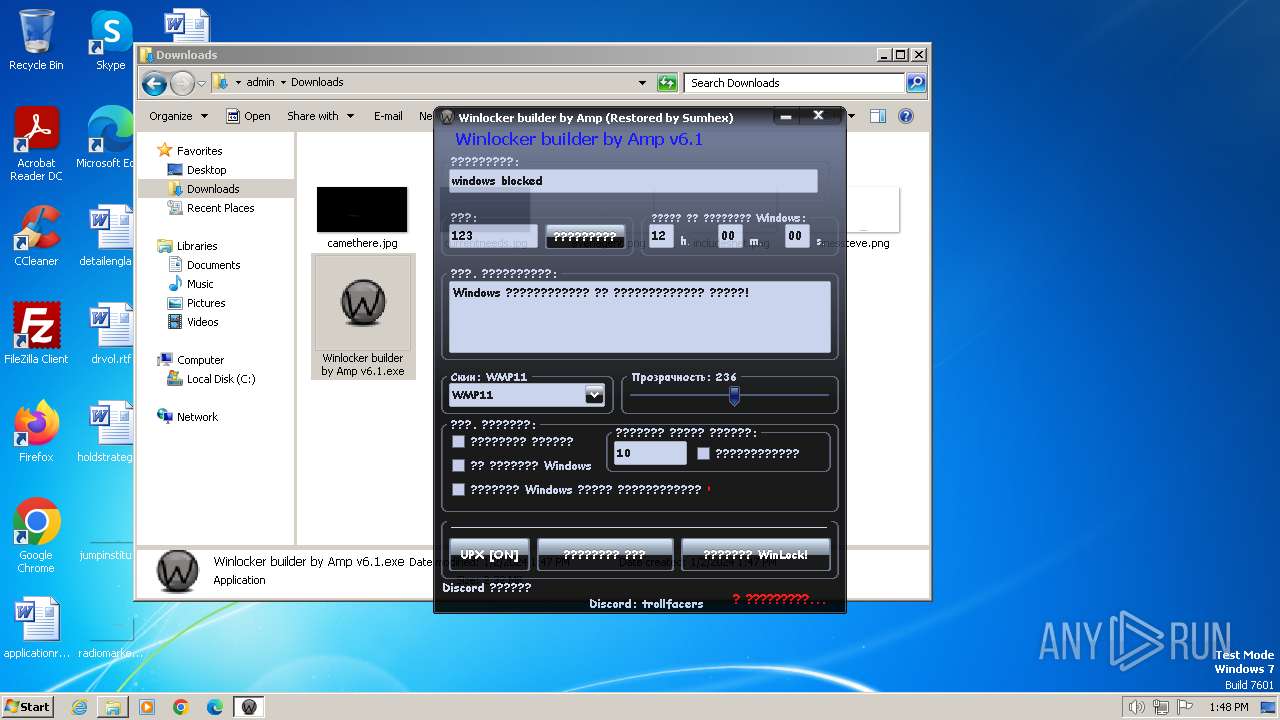Select the detailengla document on the desktop

(108, 236)
